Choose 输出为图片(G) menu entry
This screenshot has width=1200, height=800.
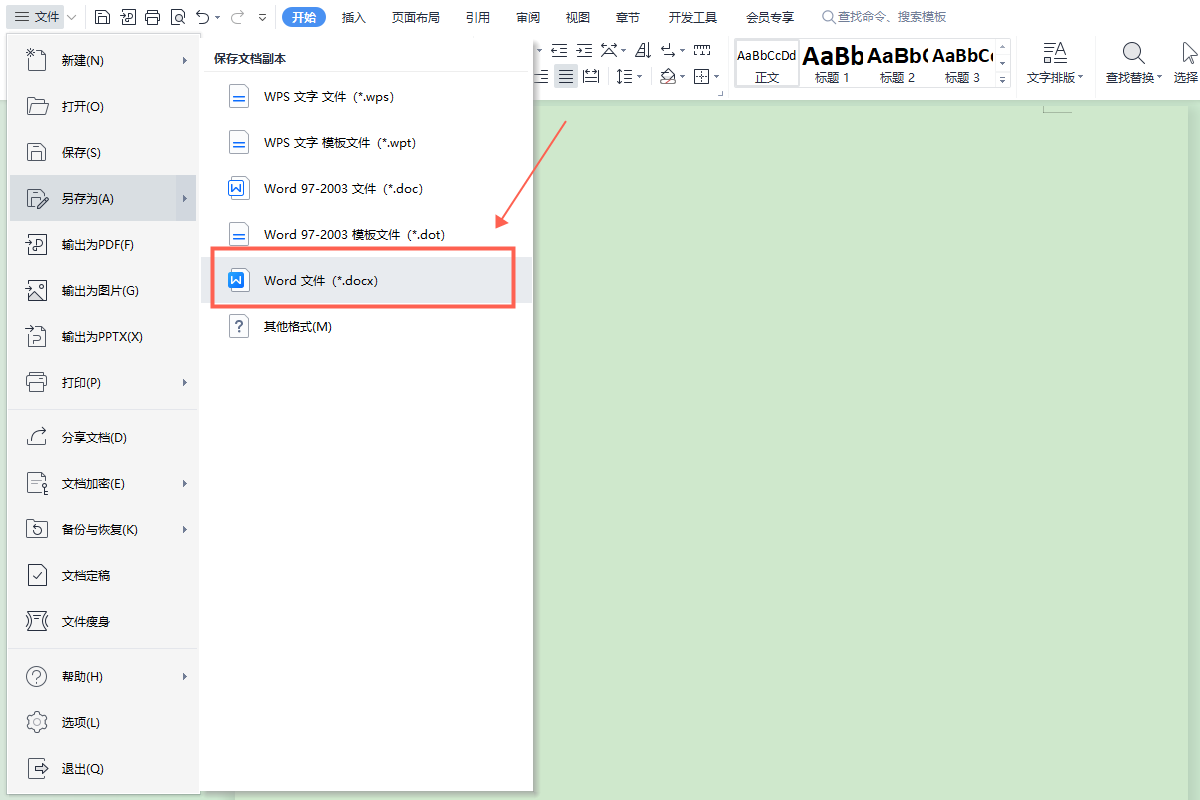point(103,290)
